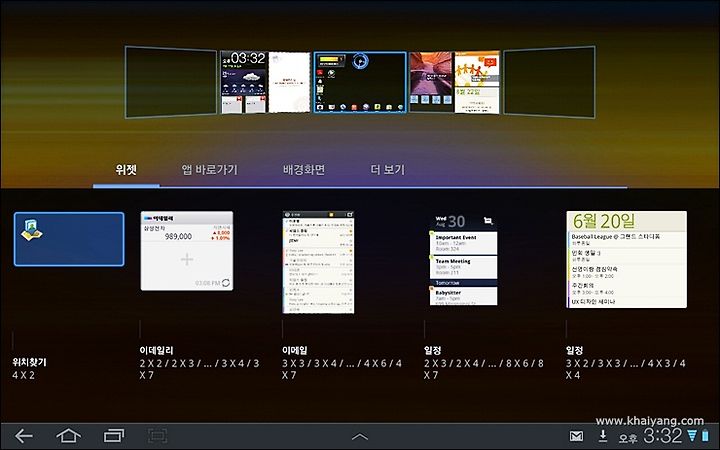Viewport: 720px width, 450px height.
Task: Select the home panel with canyon photo
Action: pos(454,82)
